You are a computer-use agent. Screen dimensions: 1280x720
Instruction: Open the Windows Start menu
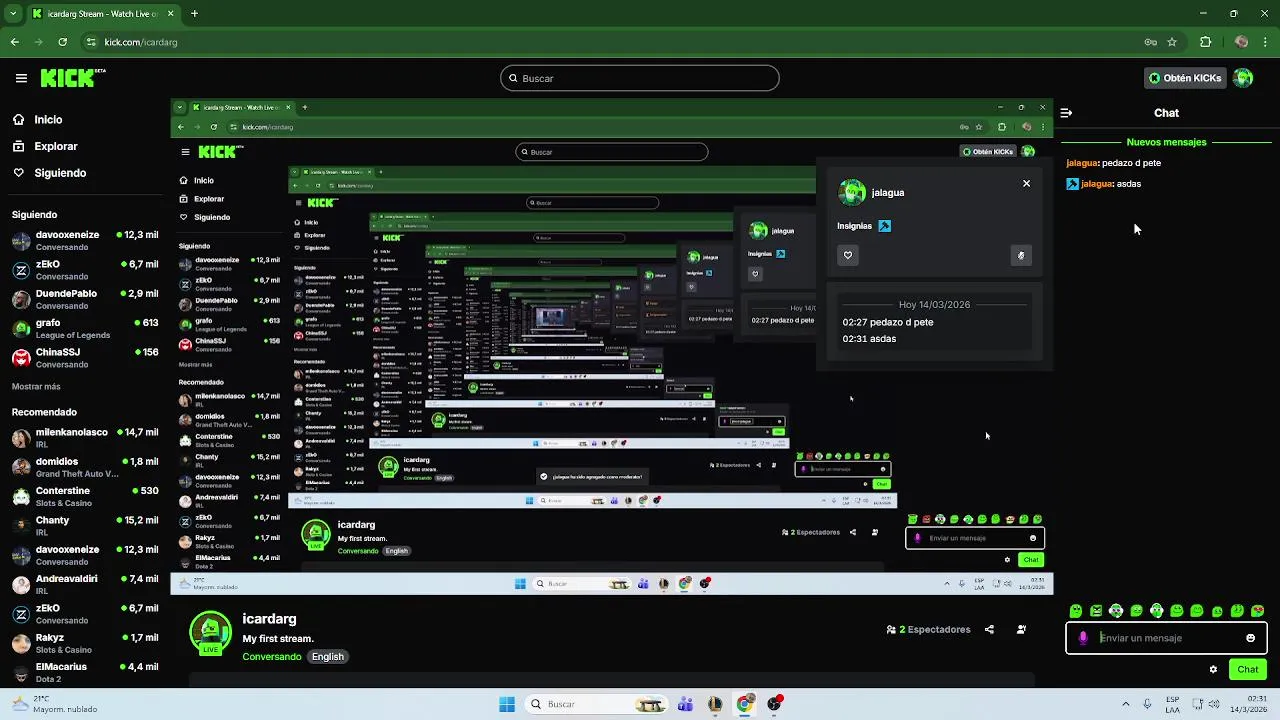pyautogui.click(x=507, y=704)
